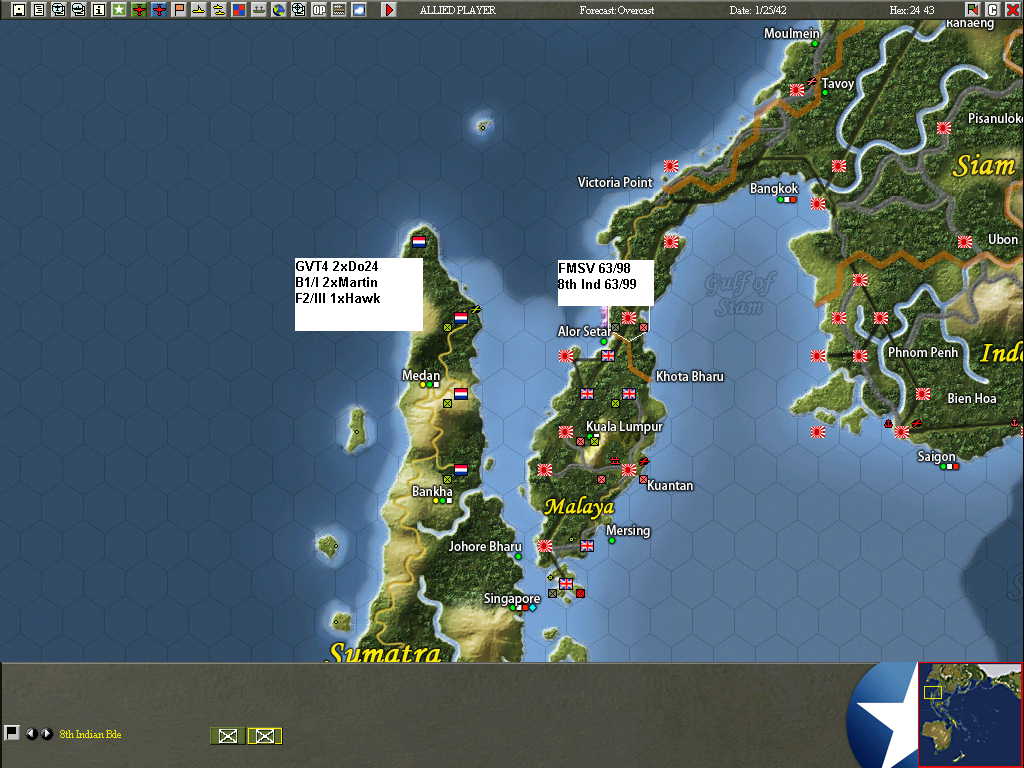1024x768 pixels.
Task: Click the third toolbar icon with plane window
Action: [x=59, y=10]
